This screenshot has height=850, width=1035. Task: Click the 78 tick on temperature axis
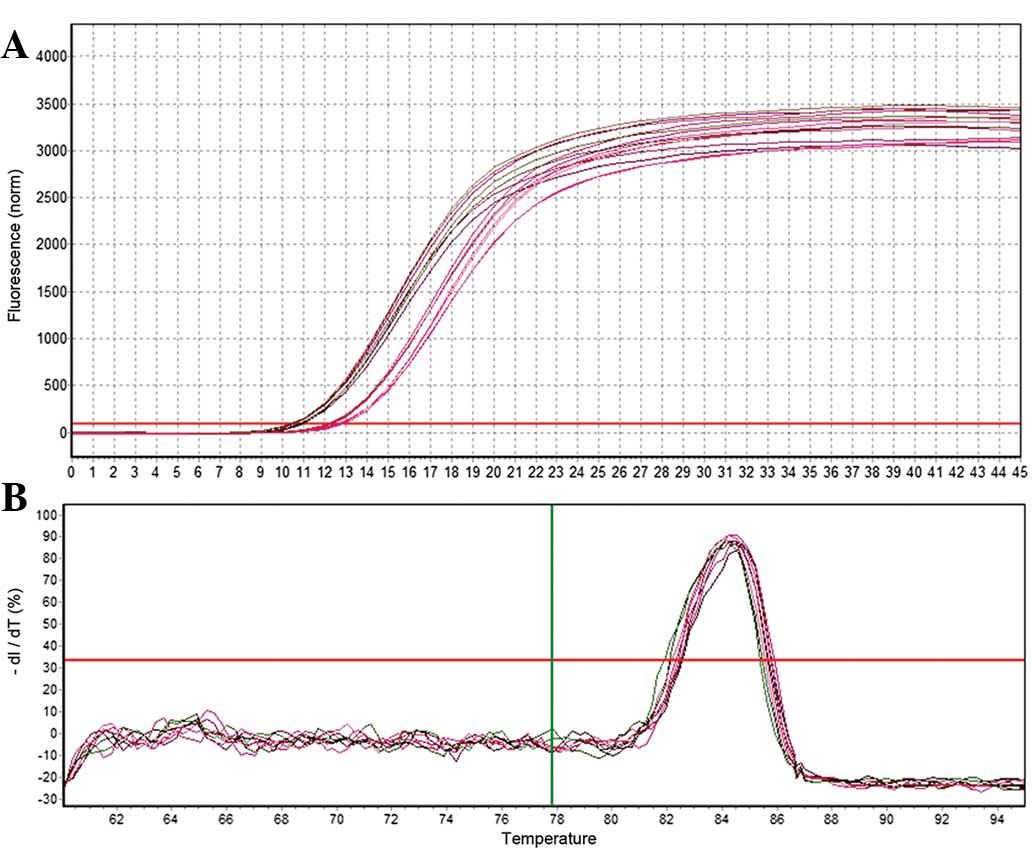click(x=555, y=818)
